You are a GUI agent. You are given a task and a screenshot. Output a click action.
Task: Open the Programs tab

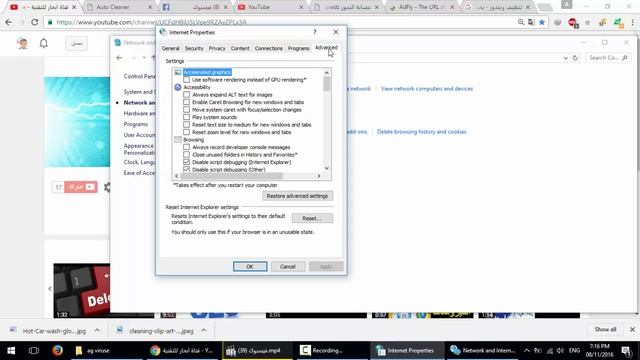click(298, 48)
